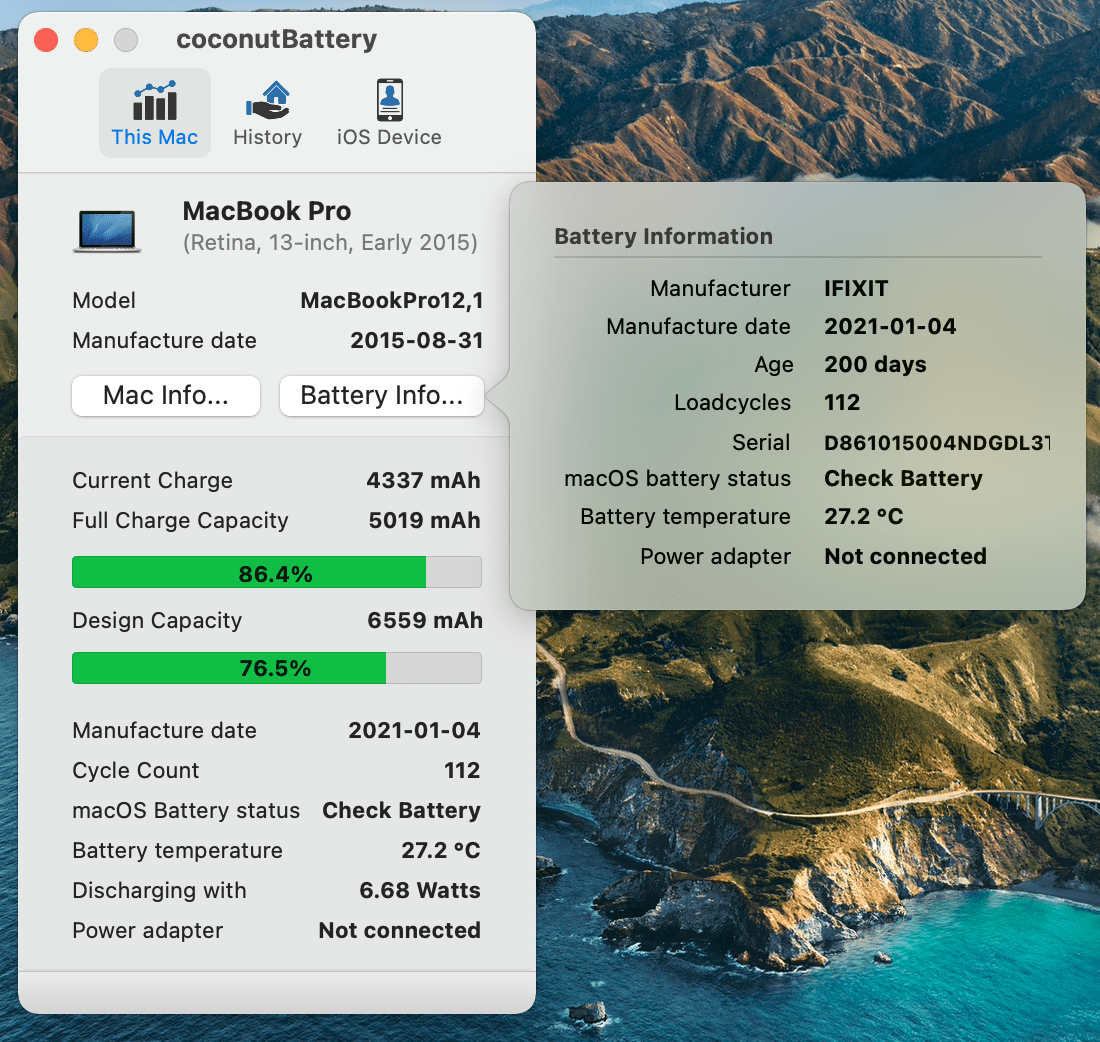Image resolution: width=1100 pixels, height=1042 pixels.
Task: Select the MacBook Pro heading text
Action: (x=267, y=211)
